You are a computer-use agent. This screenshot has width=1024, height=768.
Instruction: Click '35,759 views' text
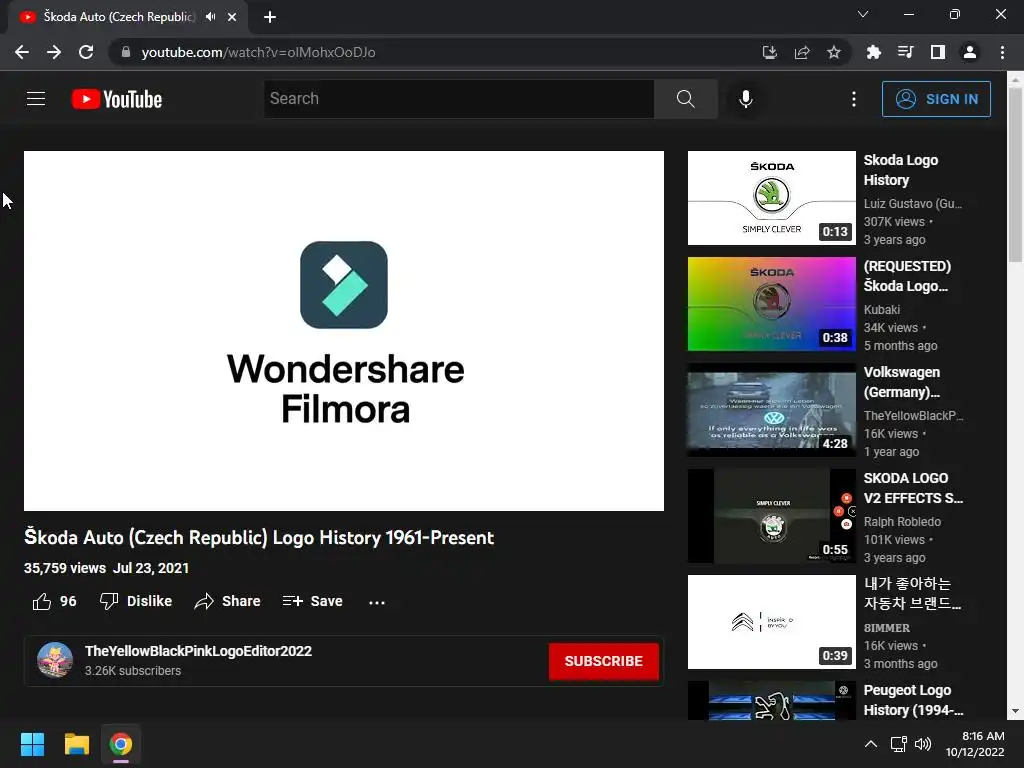pyautogui.click(x=65, y=568)
